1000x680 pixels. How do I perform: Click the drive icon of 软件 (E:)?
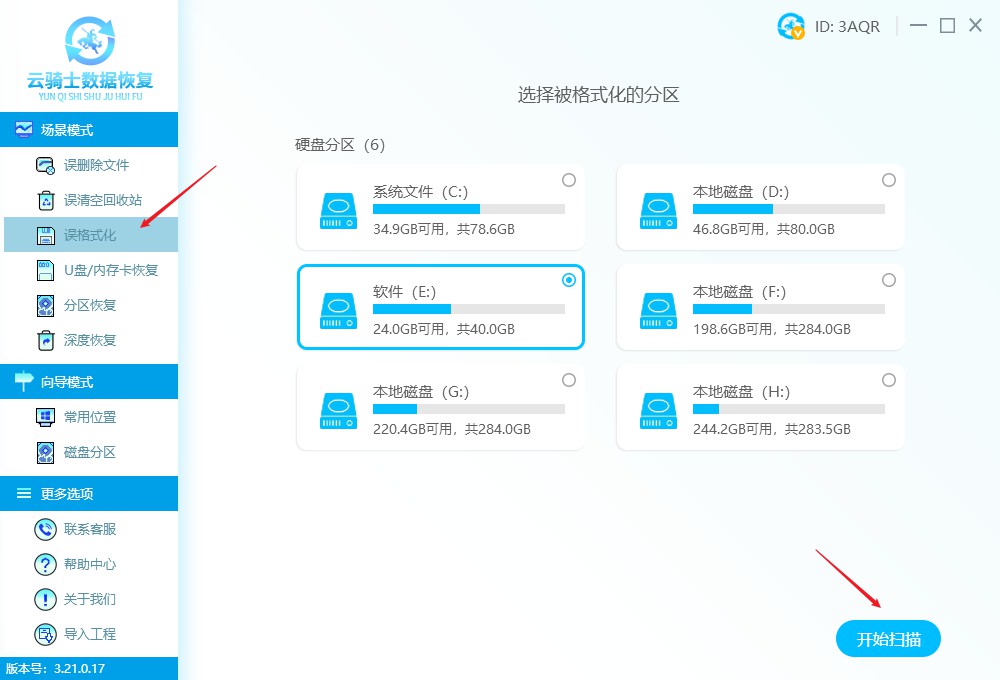(338, 311)
